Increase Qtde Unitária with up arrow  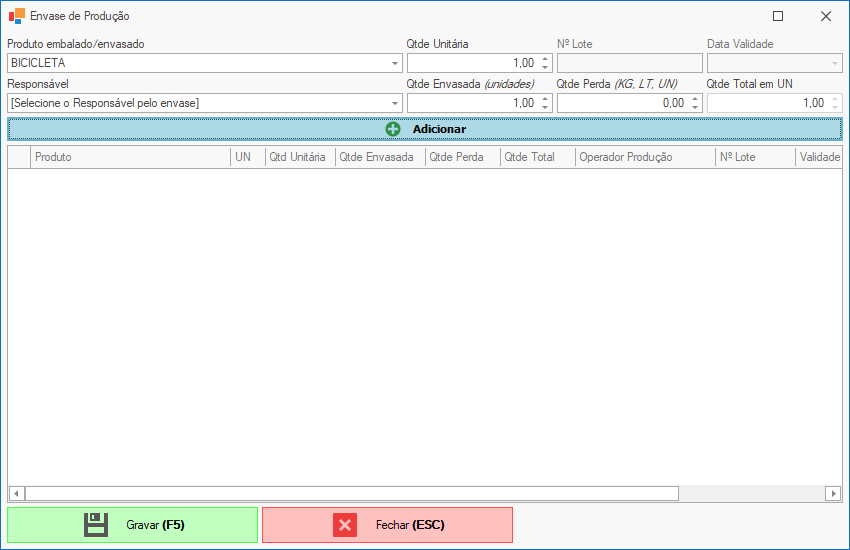tap(545, 59)
